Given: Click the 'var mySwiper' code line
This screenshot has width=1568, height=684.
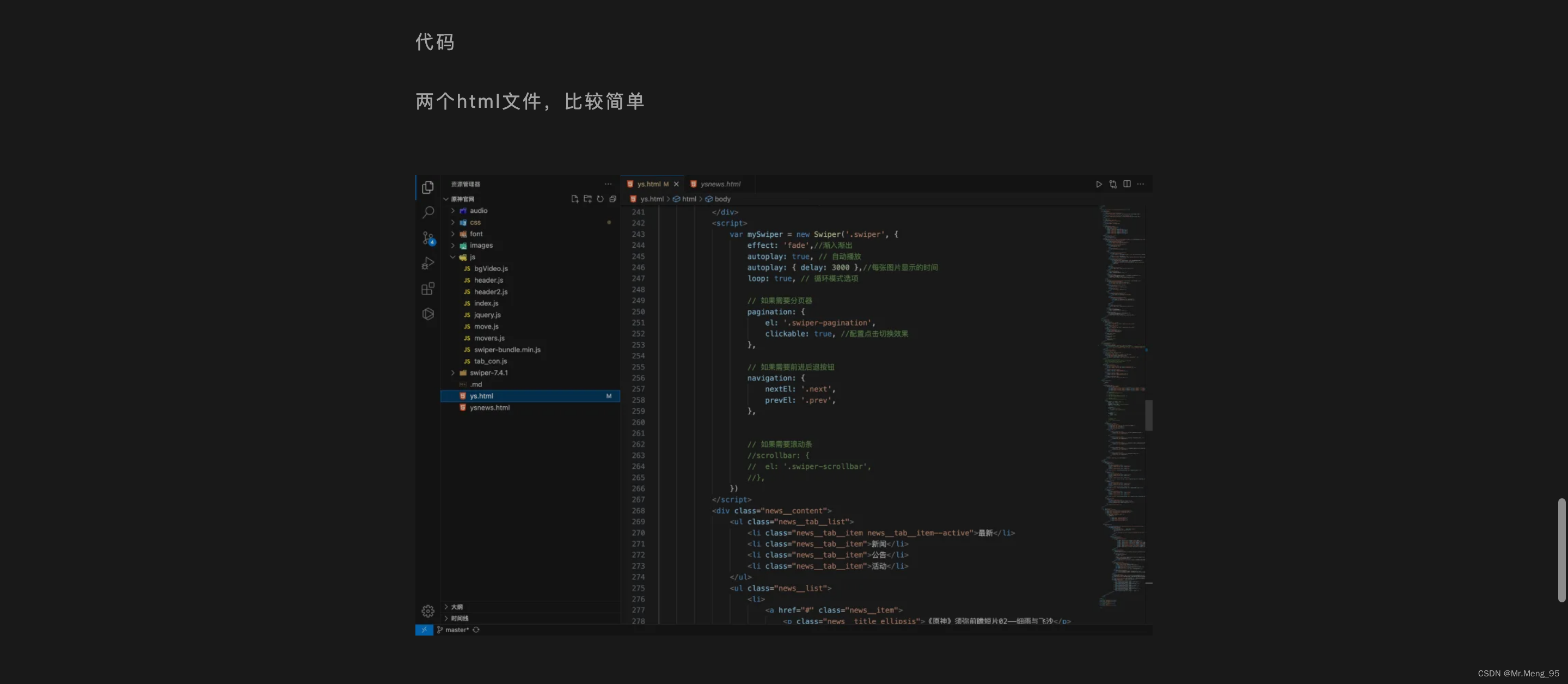Looking at the screenshot, I should tap(814, 235).
